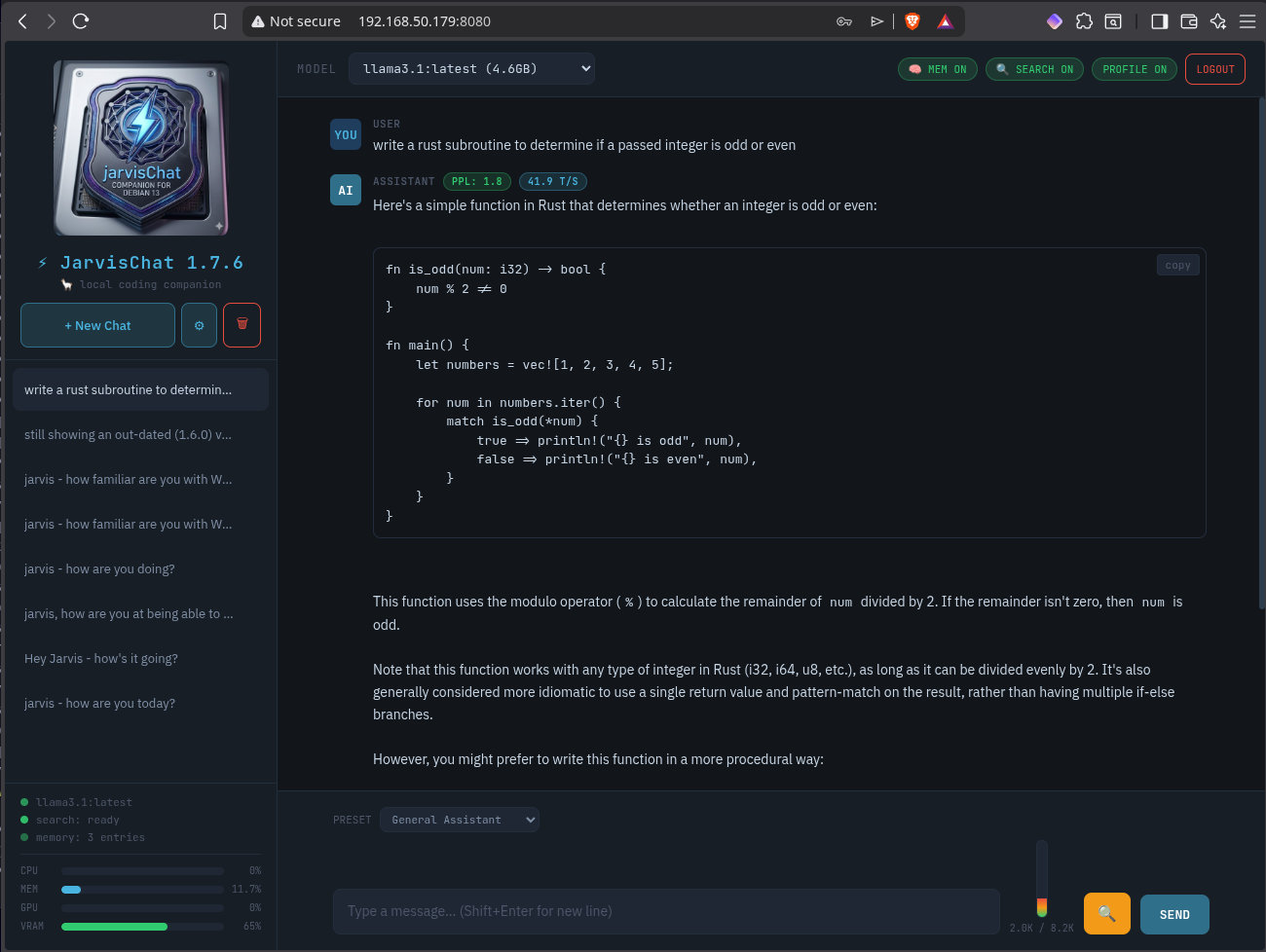This screenshot has width=1266, height=952.
Task: Delete chat with trash icon
Action: pyautogui.click(x=242, y=325)
